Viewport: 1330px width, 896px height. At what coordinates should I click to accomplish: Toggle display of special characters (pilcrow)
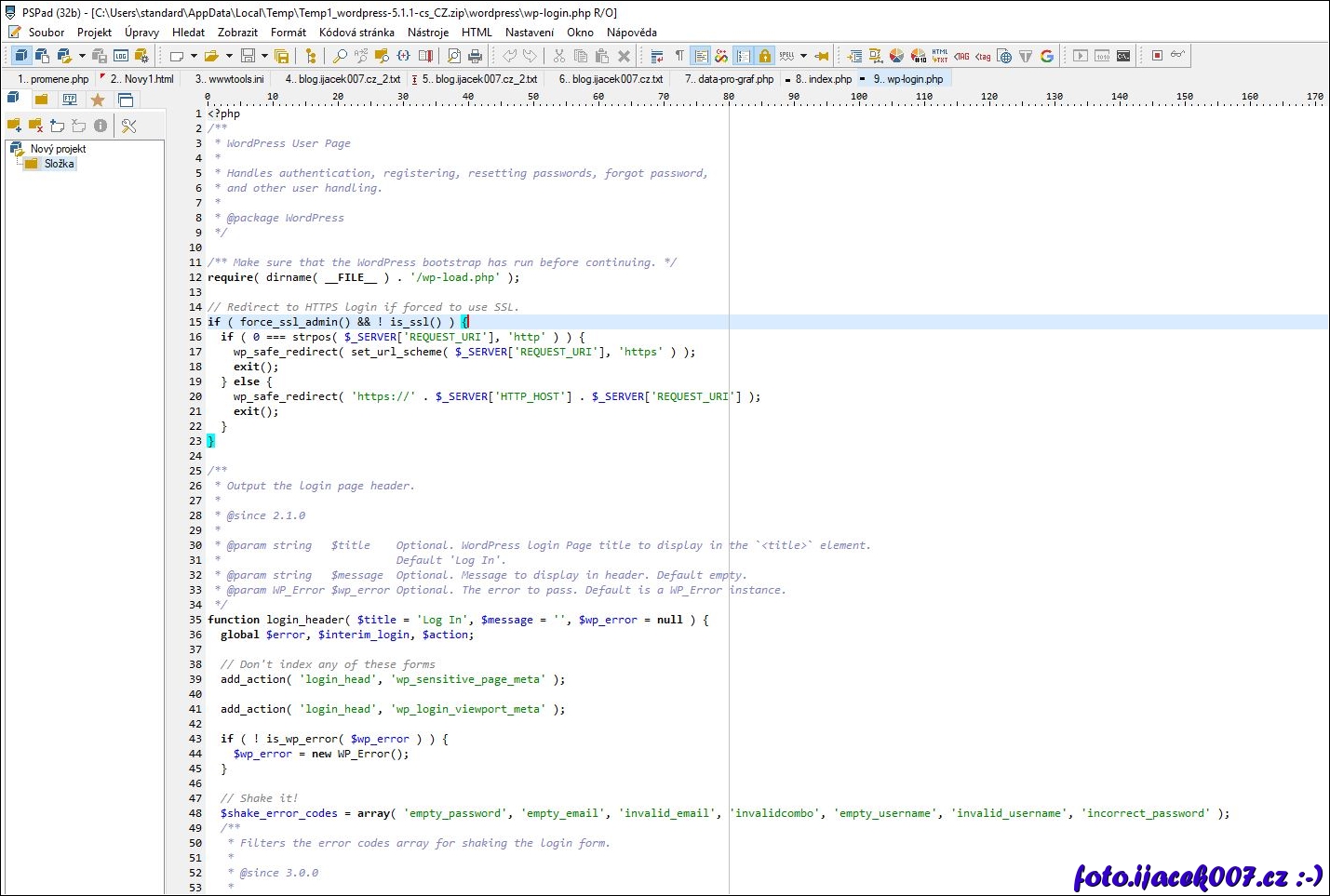pyautogui.click(x=679, y=56)
